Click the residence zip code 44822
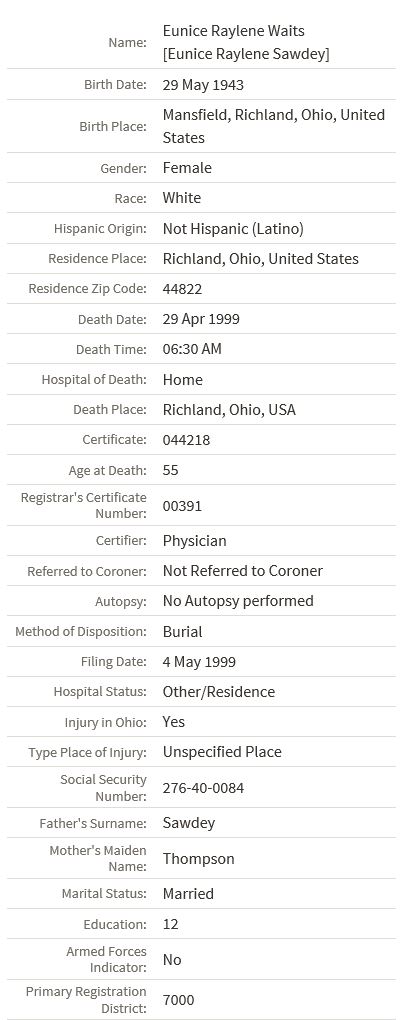409x1020 pixels. pos(182,289)
